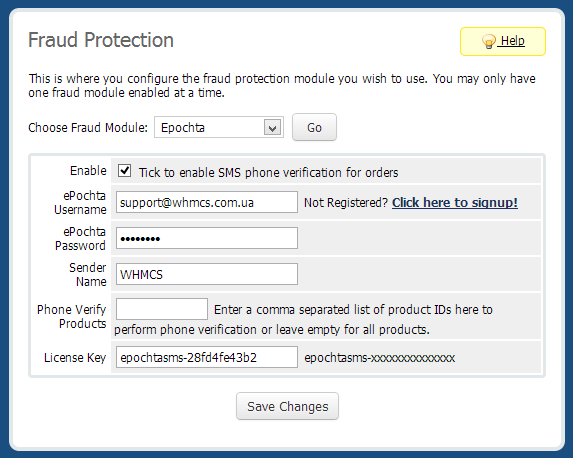Click the Save Changes button
Screen dimensions: 573x458
click(288, 406)
